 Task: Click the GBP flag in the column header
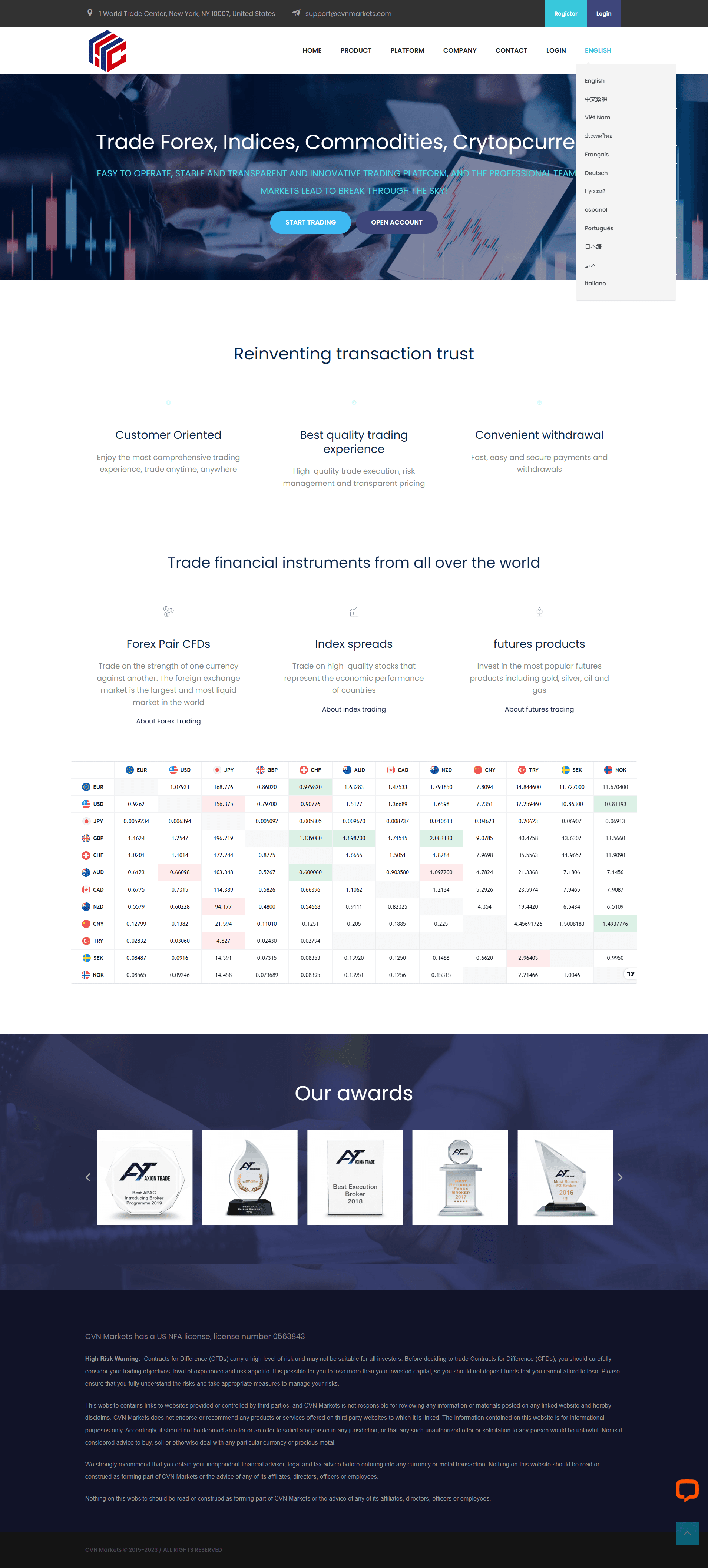click(260, 769)
